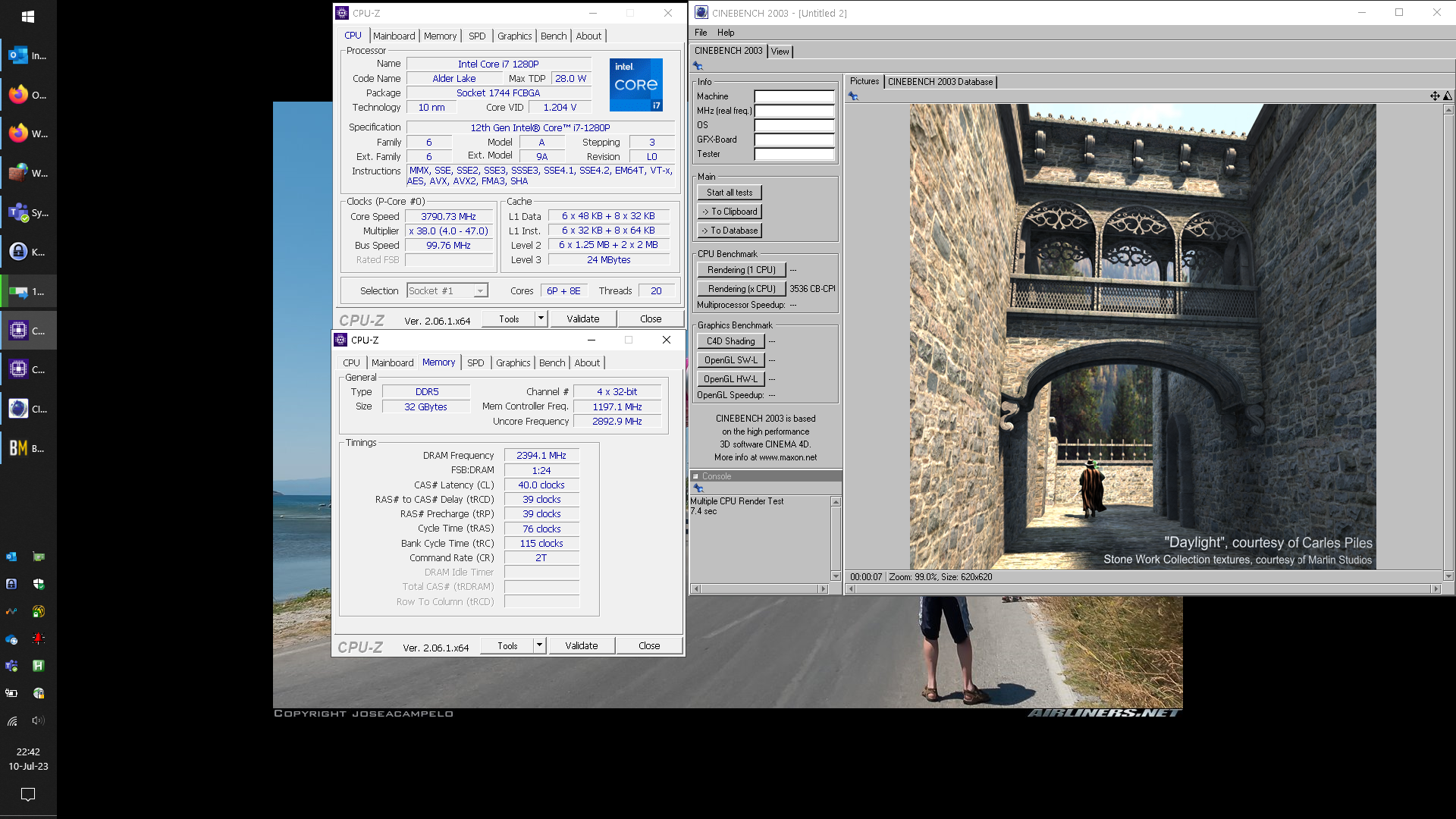The image size is (1456, 819).
Task: Click the Tester input field
Action: tap(794, 154)
